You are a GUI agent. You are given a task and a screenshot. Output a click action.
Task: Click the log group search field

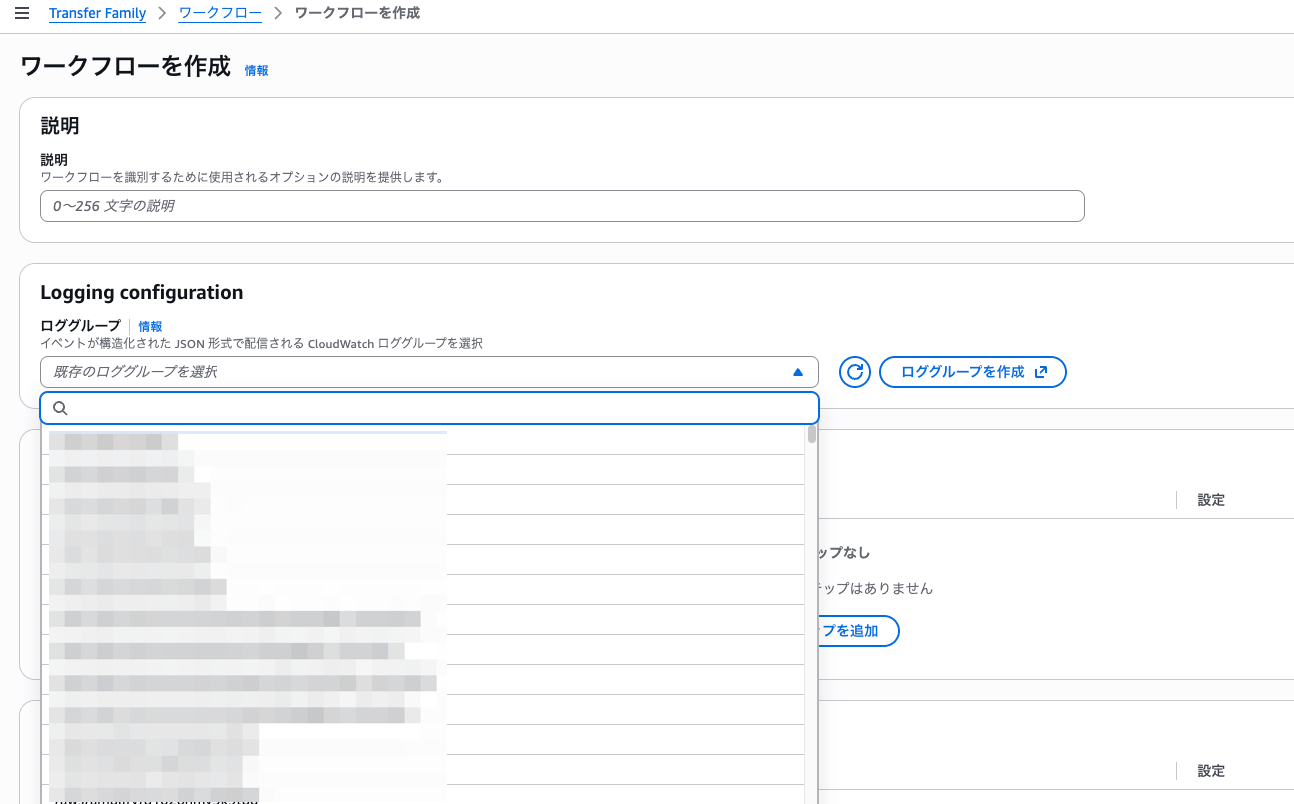point(429,408)
